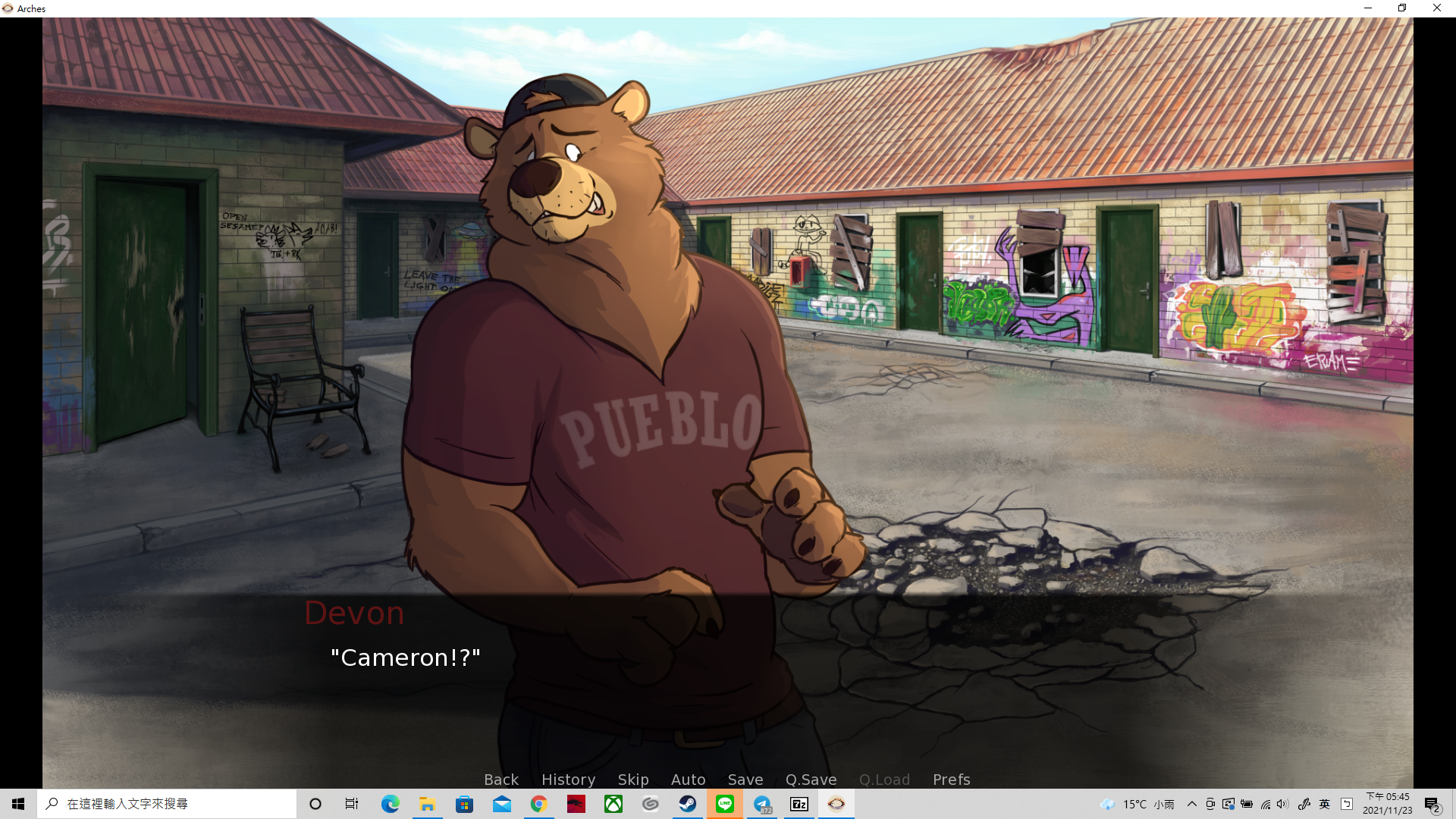The image size is (1456, 819).
Task: Open 7-Zip from taskbar
Action: (799, 804)
